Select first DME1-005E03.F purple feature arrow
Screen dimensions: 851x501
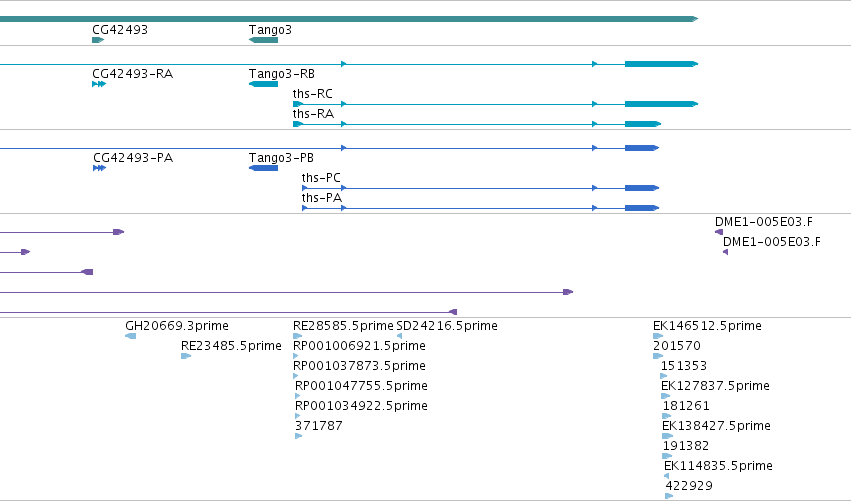click(719, 232)
